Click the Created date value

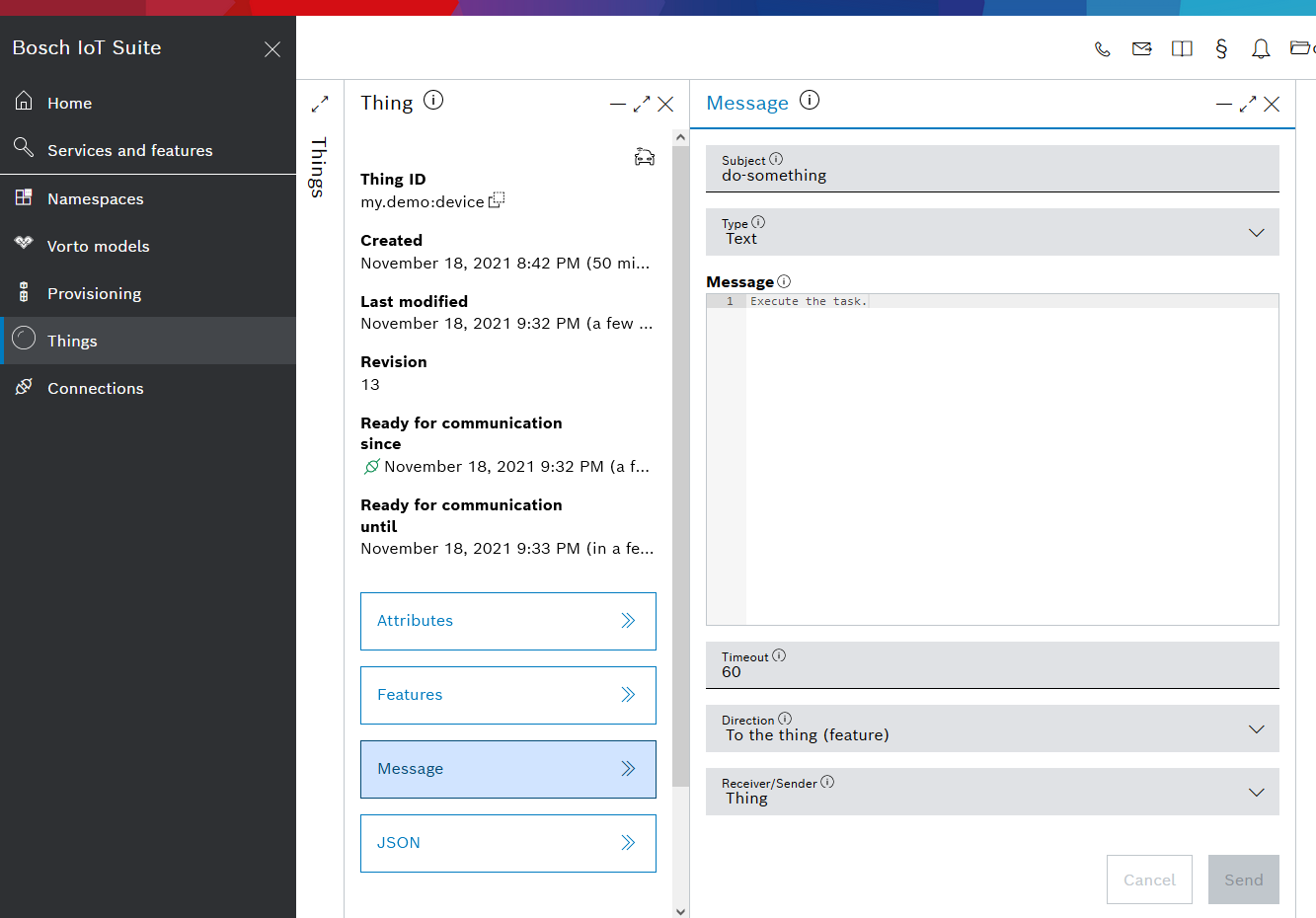point(505,264)
